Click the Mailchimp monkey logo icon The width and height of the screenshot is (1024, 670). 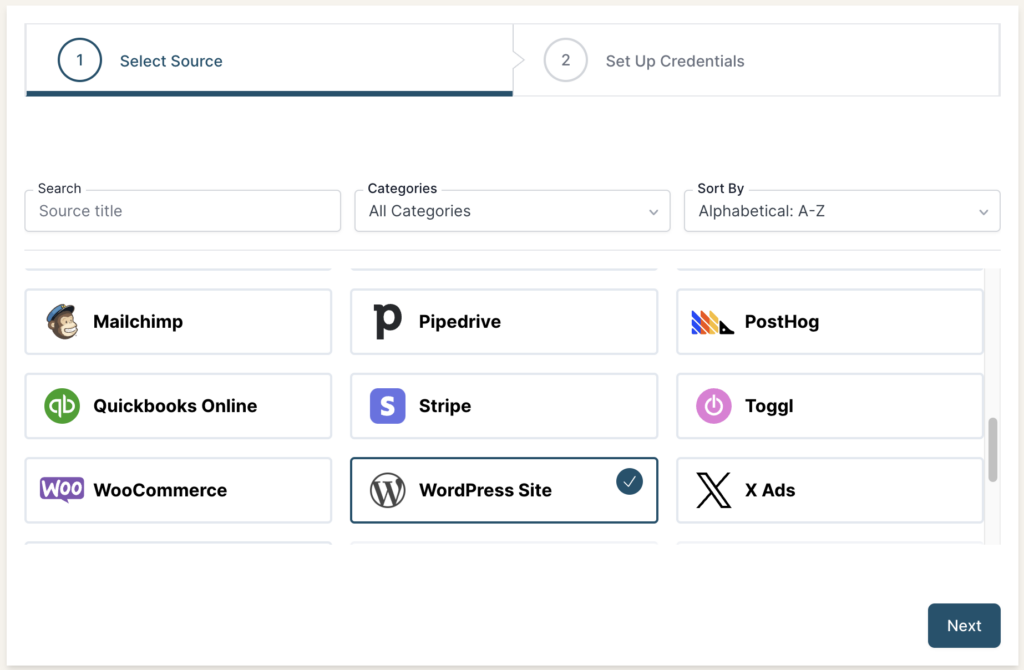(62, 322)
